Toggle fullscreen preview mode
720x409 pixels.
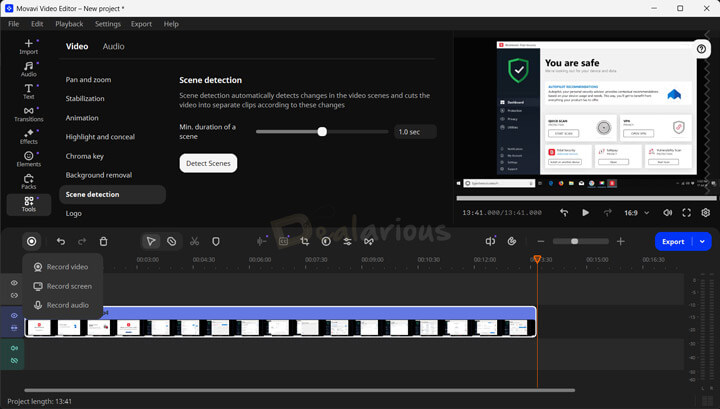pos(687,212)
